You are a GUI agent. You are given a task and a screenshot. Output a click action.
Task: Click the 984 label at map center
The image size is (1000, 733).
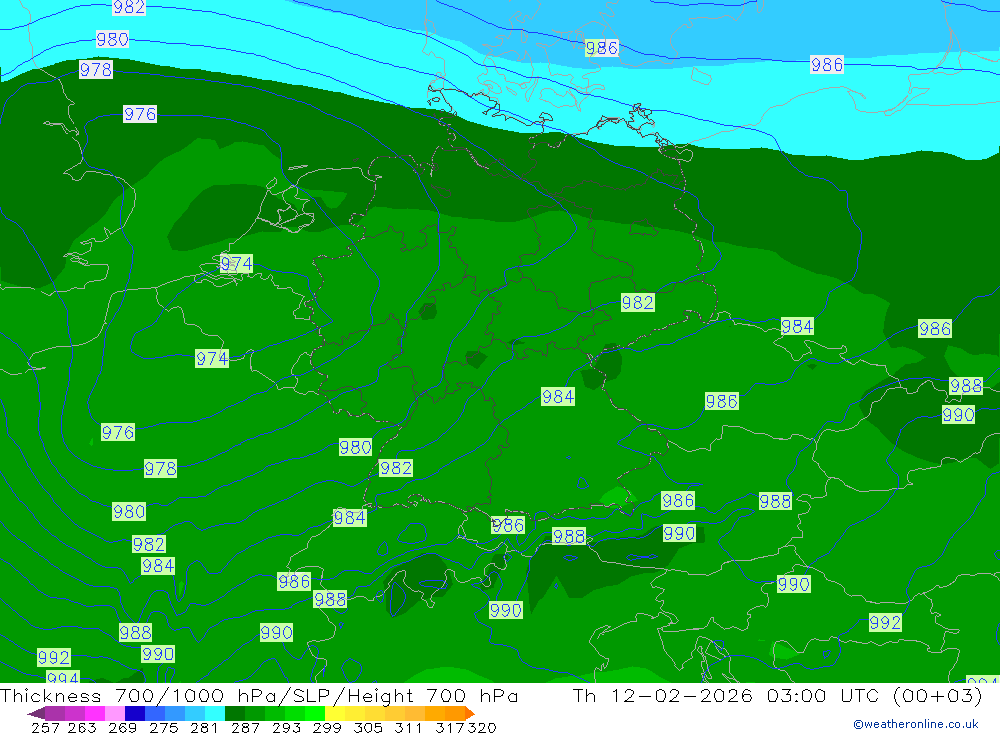point(558,397)
